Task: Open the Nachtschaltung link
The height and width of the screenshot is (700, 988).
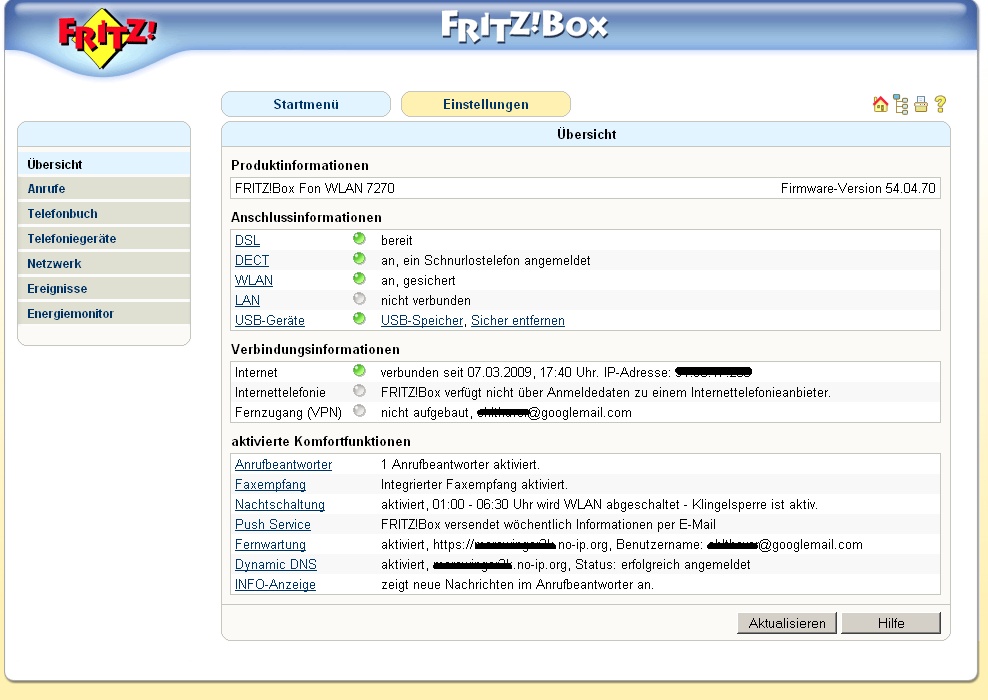Action: point(280,505)
